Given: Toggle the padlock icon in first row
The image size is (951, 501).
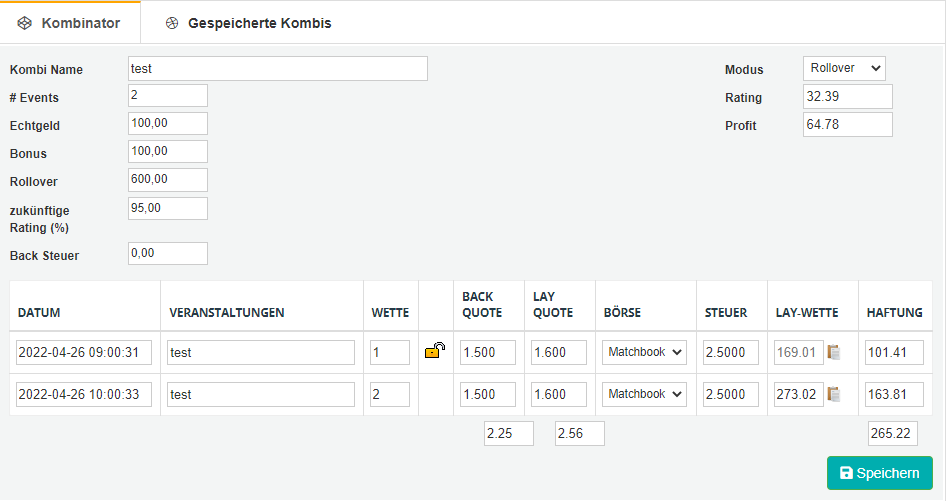Looking at the screenshot, I should tap(435, 351).
